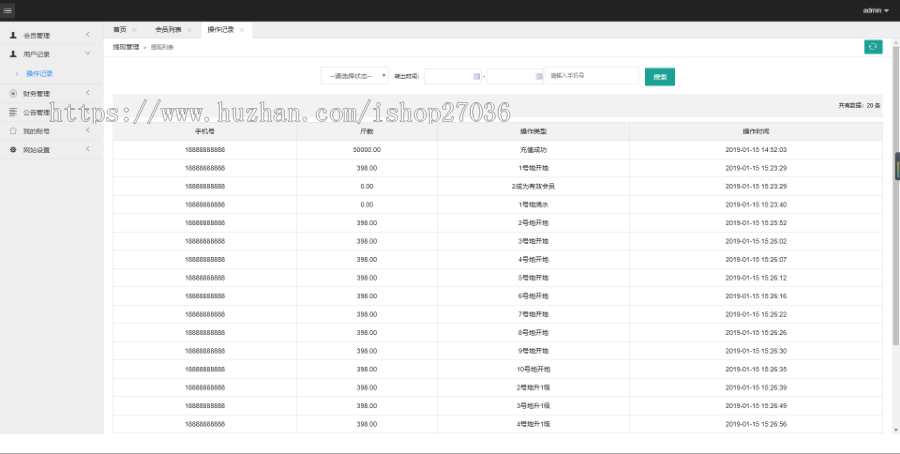Close the 会员列表 tab using its X

[189, 30]
